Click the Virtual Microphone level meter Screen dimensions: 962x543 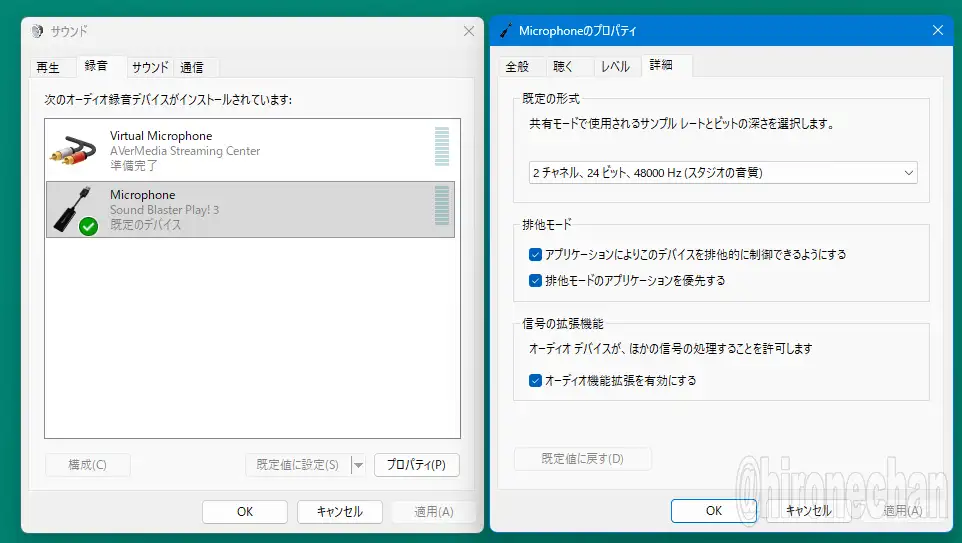coord(442,146)
